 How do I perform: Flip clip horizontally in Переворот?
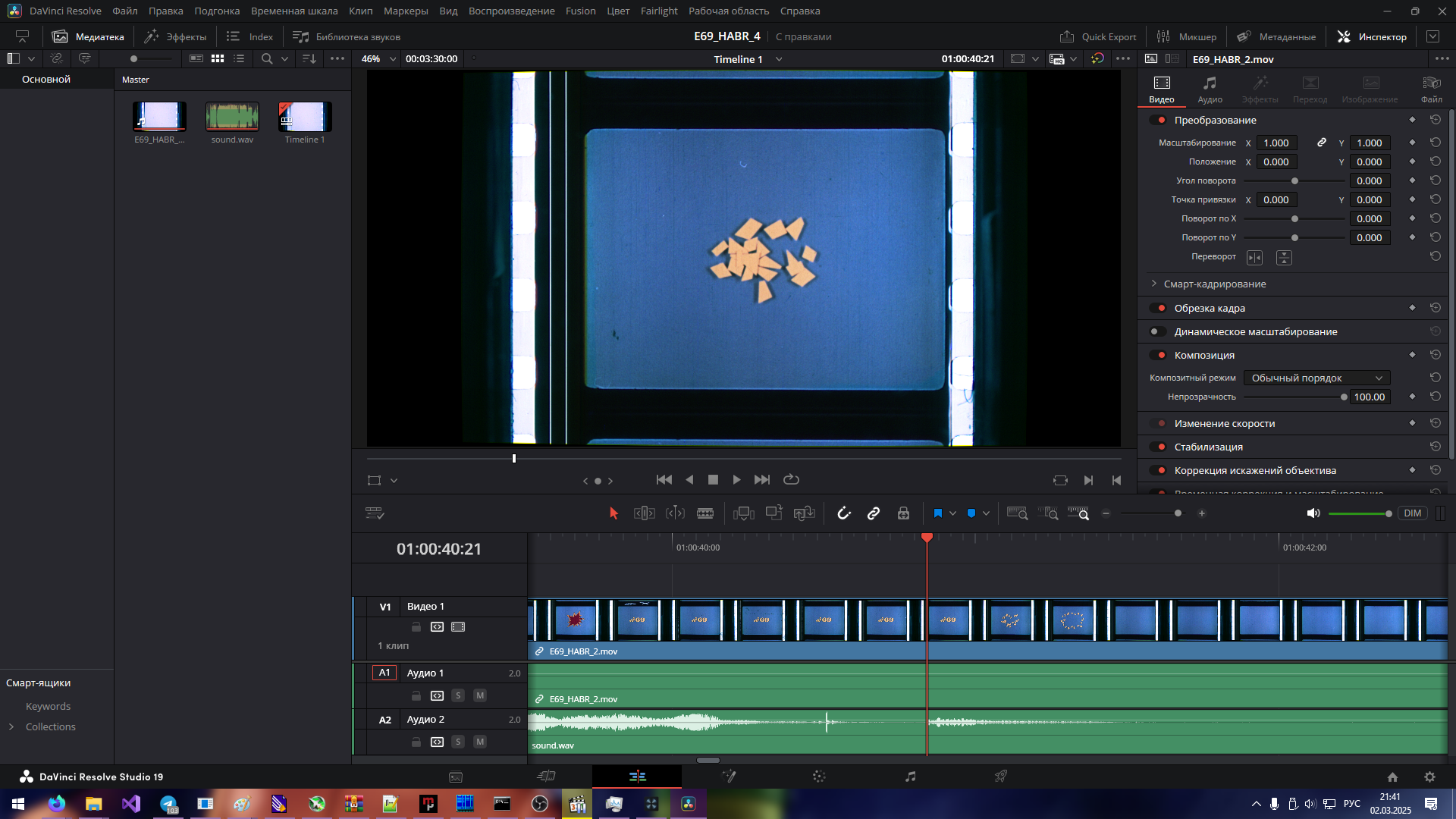coord(1255,258)
